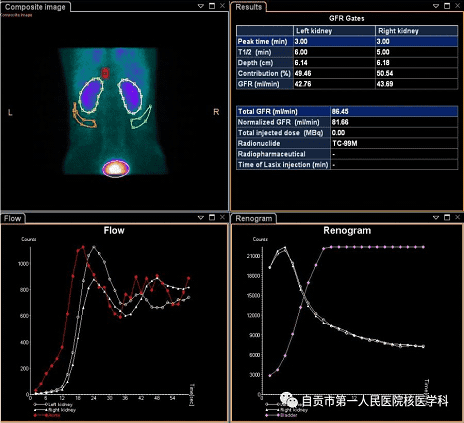Maximize the Flow panel
464x423 pixels.
(x=212, y=217)
